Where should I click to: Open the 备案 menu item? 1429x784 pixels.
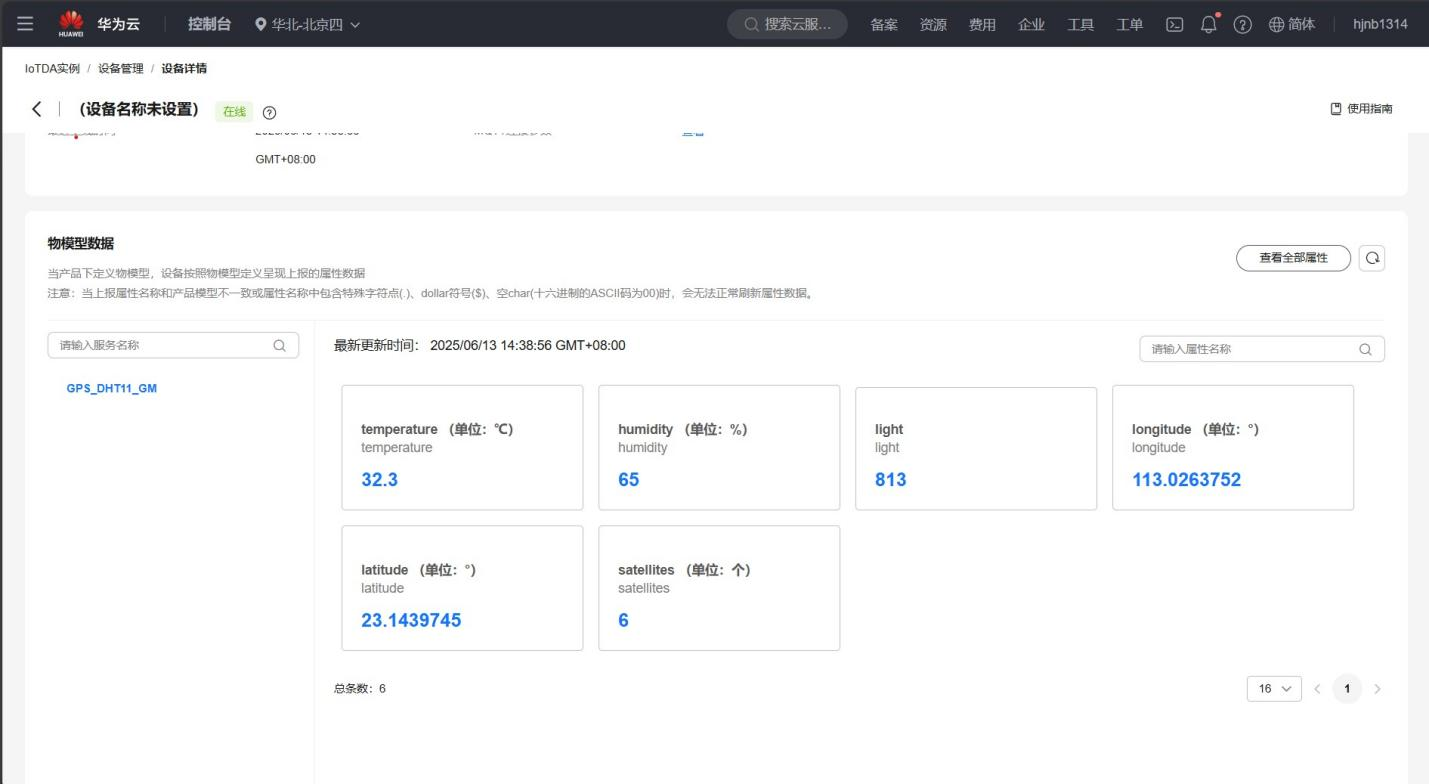[x=884, y=25]
